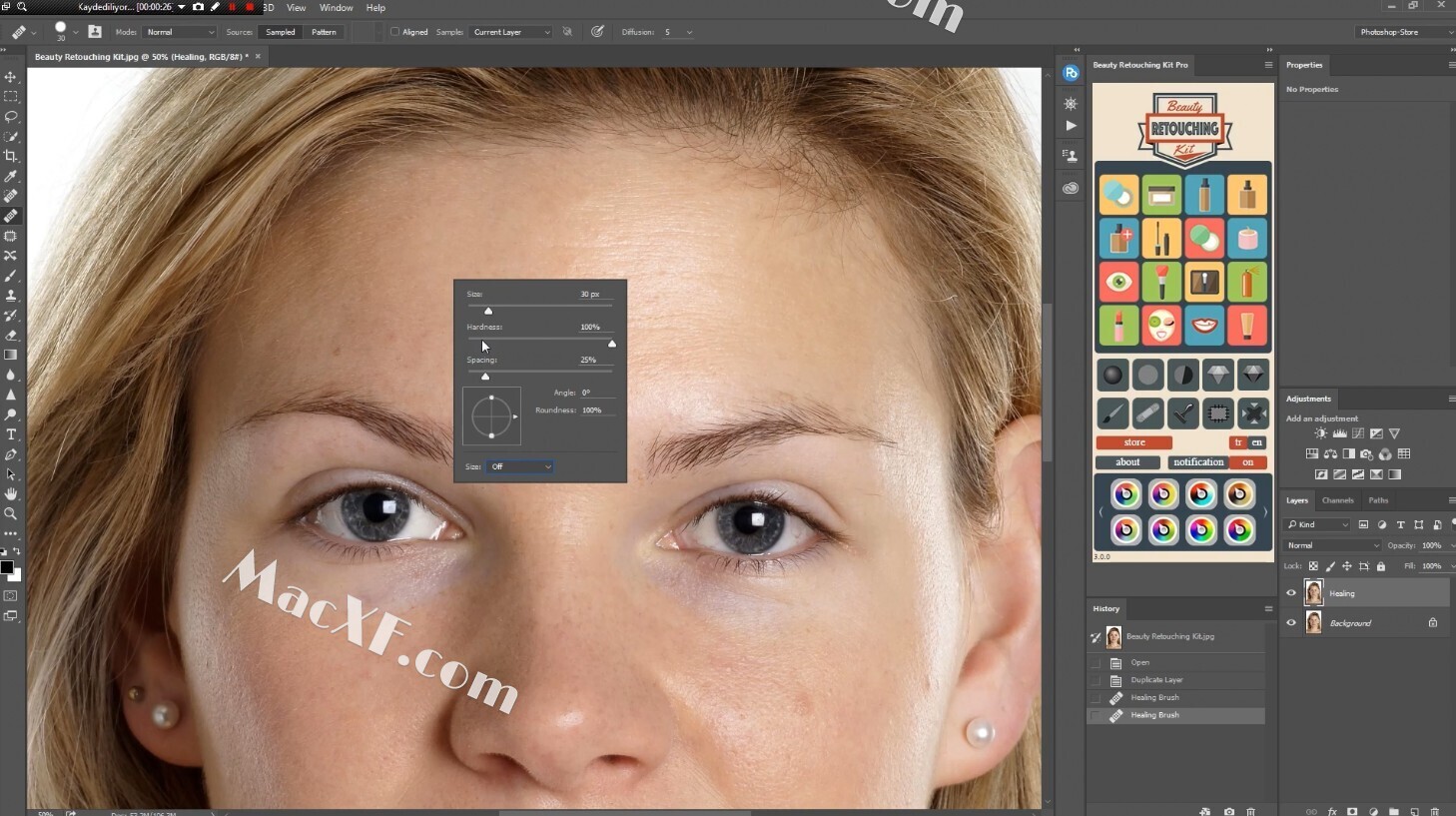The image size is (1456, 816).
Task: Click the lipstick icon in Retouching Kit
Action: [x=1118, y=326]
